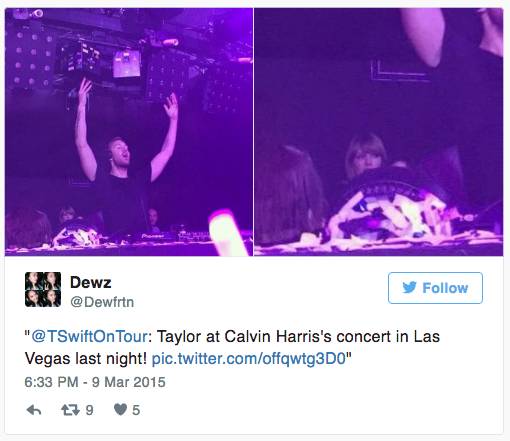The image size is (510, 441).
Task: Like the tweet with the heart icon
Action: 120,409
